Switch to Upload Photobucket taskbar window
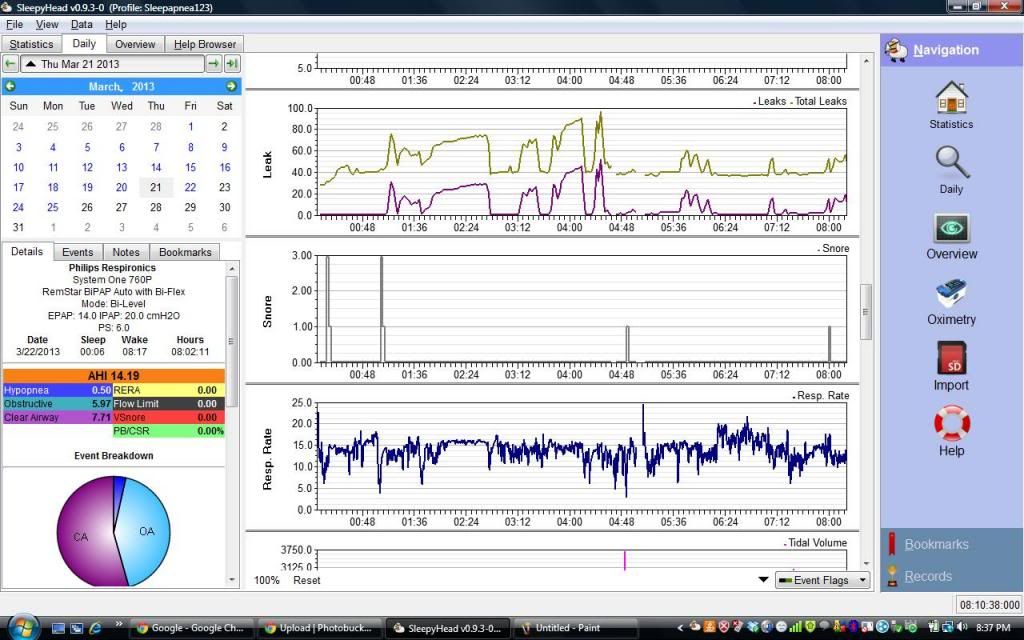 tap(319, 628)
